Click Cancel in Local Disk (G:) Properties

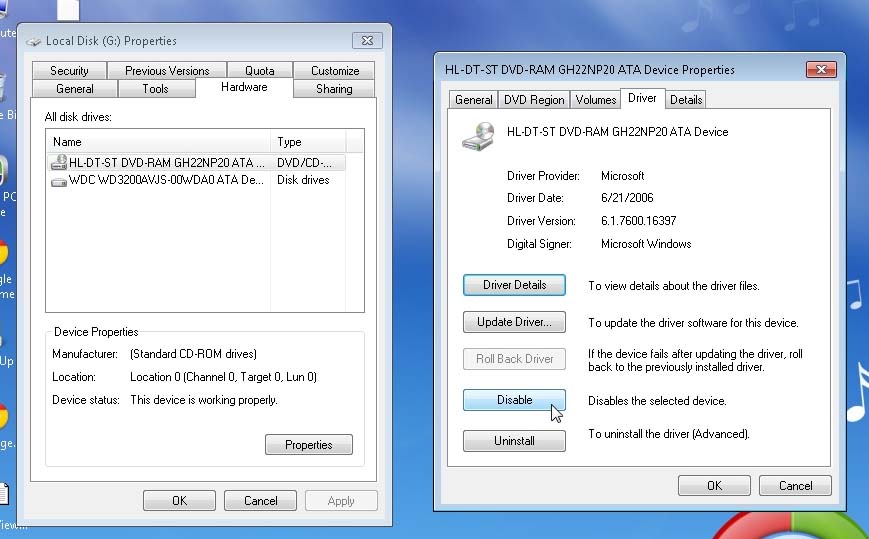[260, 501]
